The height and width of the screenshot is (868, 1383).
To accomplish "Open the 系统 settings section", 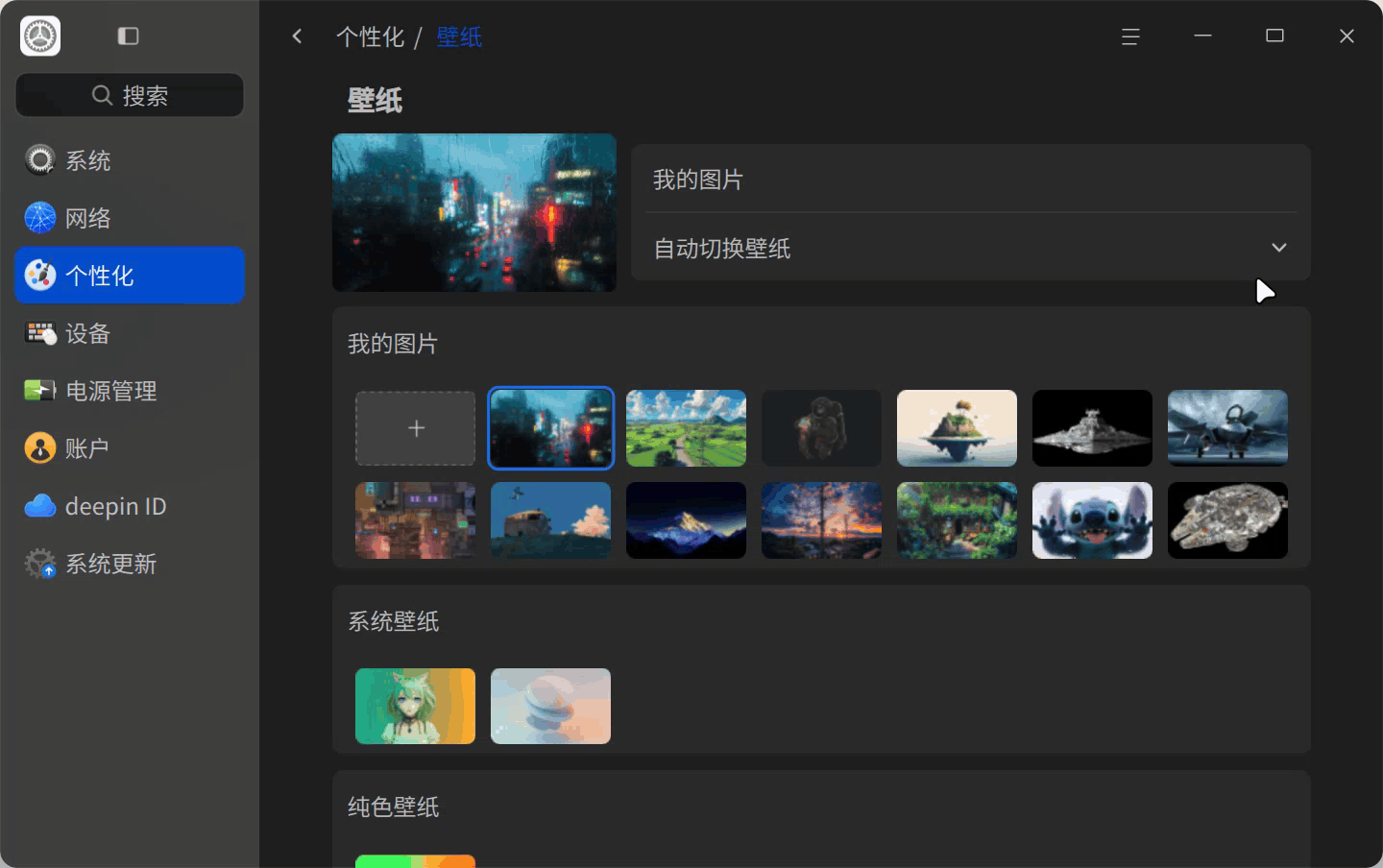I will click(130, 160).
